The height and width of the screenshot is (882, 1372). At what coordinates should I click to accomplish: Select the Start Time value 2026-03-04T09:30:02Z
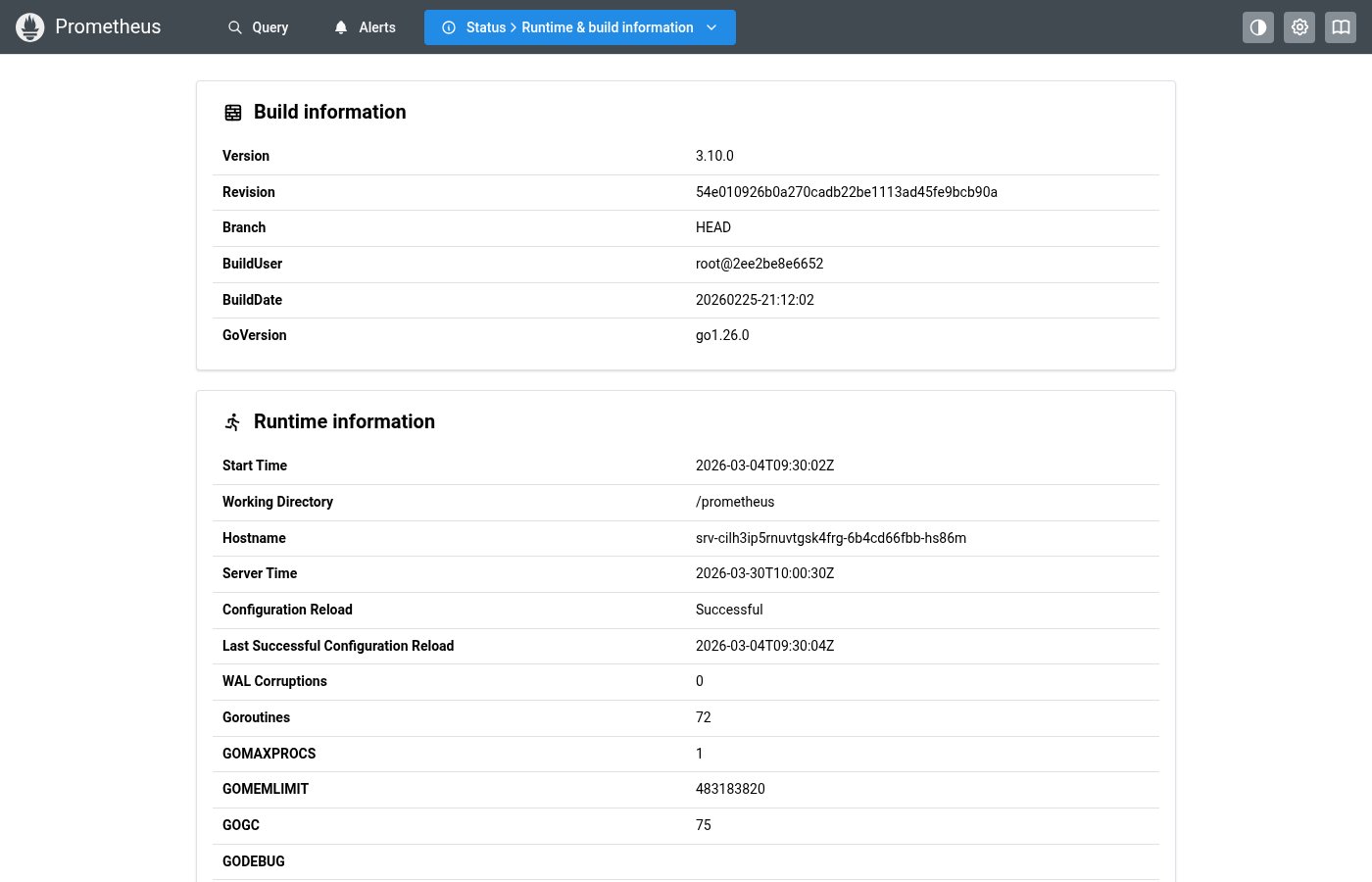(x=764, y=465)
